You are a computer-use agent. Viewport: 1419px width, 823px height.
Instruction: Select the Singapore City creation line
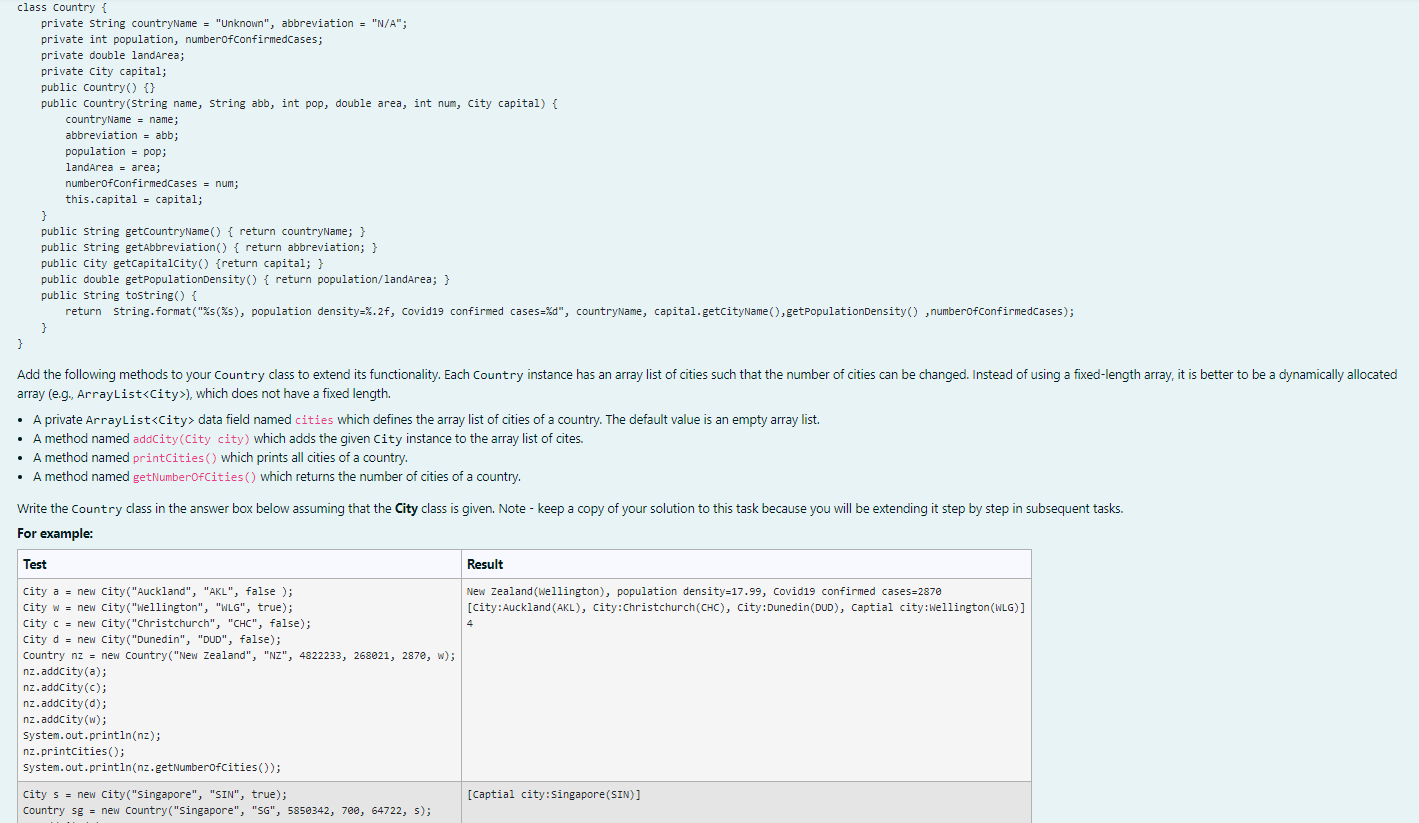156,794
